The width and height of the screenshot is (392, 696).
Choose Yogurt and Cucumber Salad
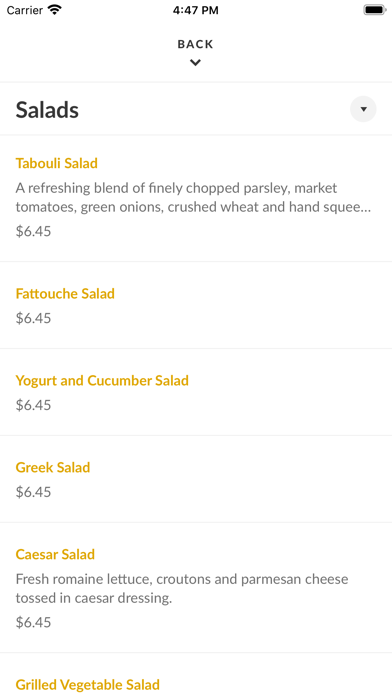point(102,380)
